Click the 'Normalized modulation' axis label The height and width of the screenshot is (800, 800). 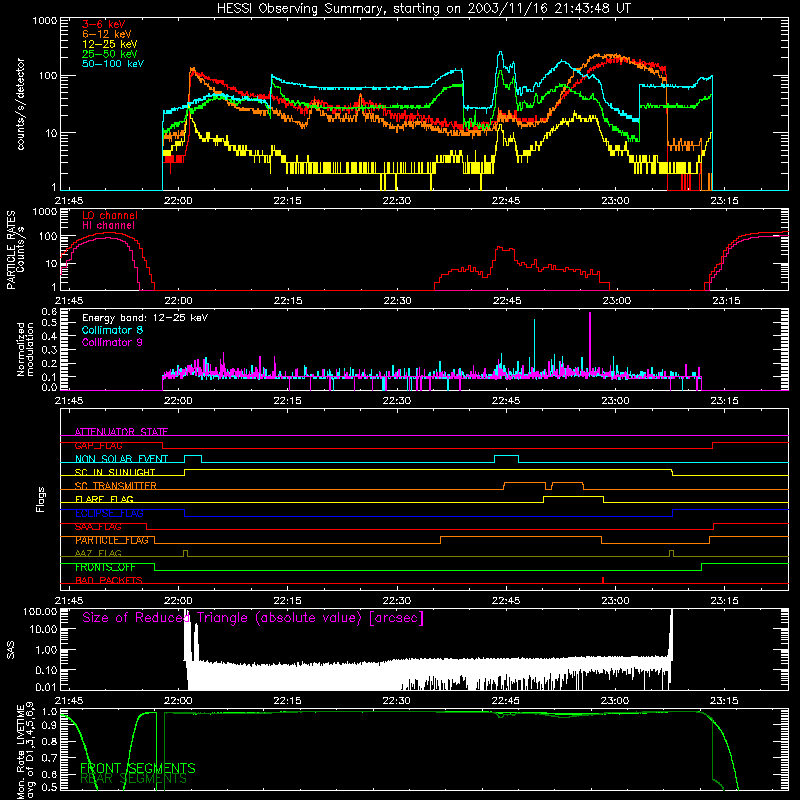25,349
